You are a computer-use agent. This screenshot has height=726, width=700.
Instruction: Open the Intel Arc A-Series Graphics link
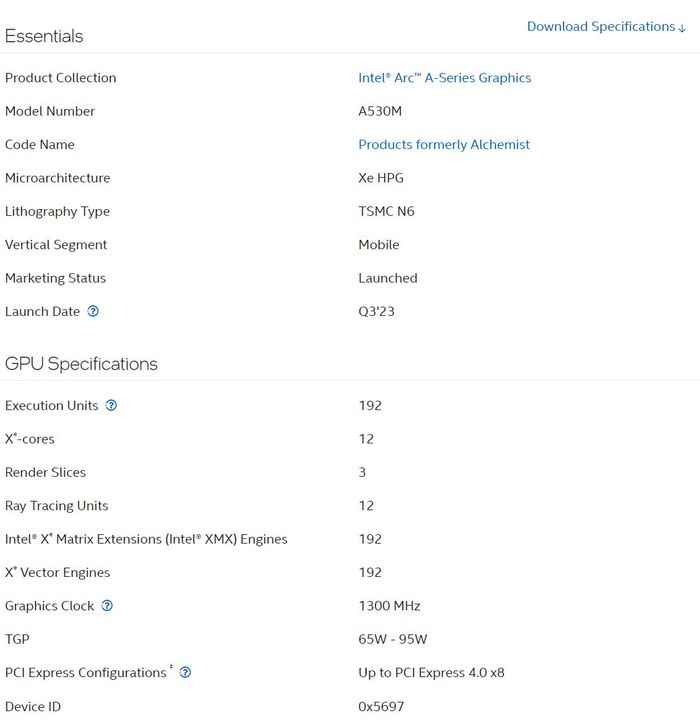(x=444, y=78)
